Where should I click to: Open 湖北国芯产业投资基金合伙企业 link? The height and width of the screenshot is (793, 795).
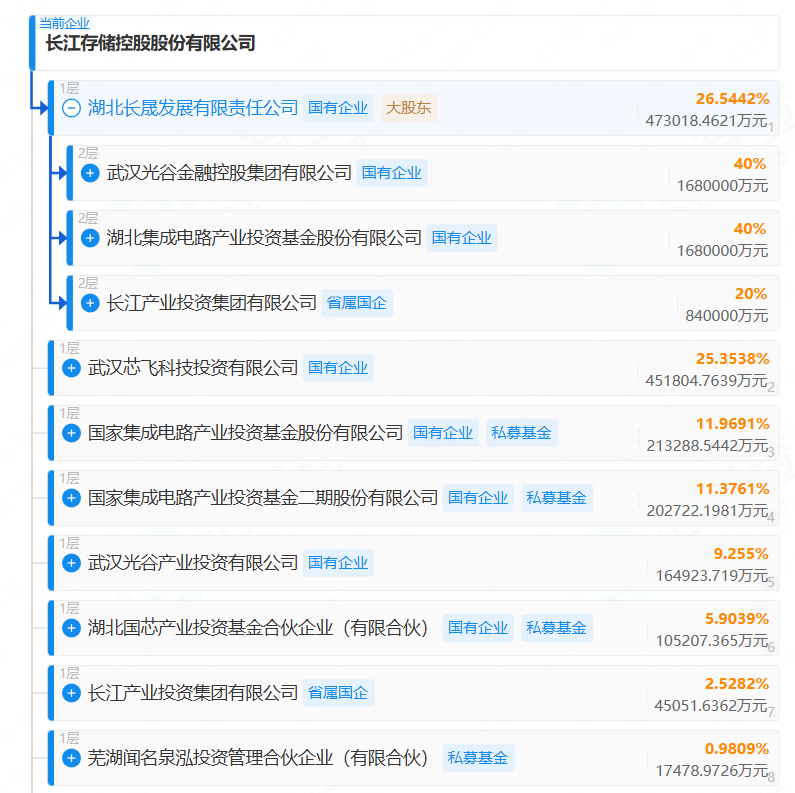point(258,628)
